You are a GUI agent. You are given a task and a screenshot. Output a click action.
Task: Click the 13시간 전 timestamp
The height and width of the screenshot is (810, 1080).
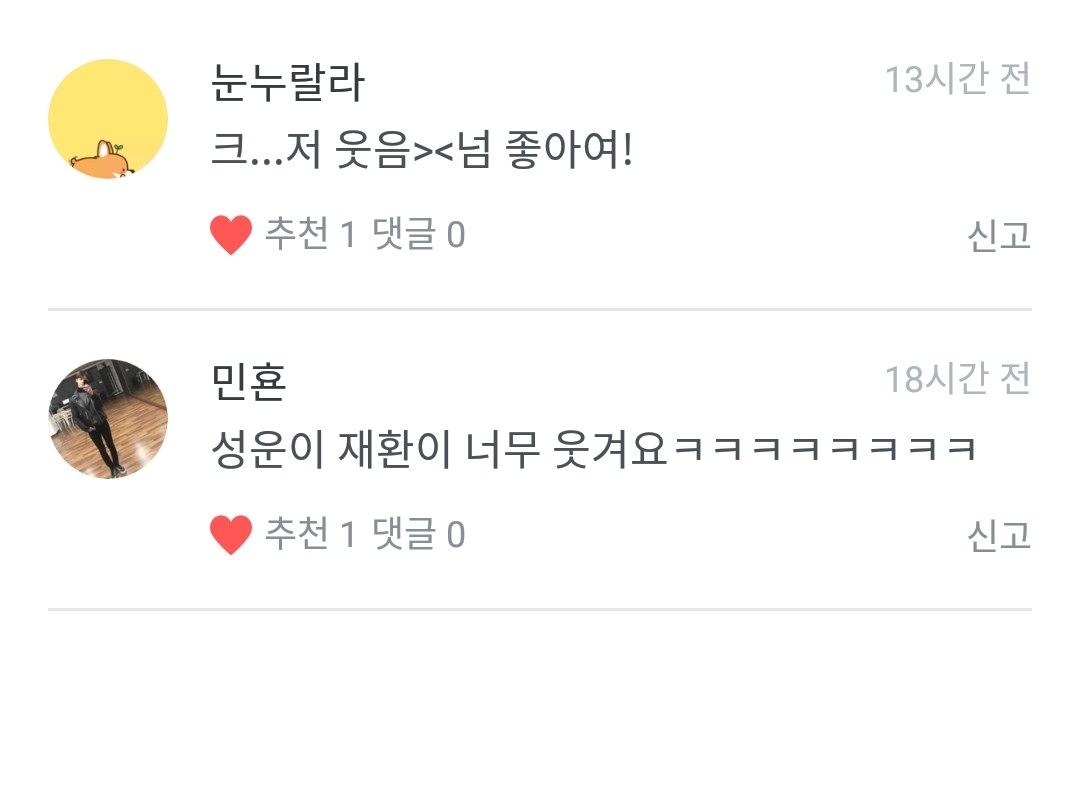pos(957,79)
